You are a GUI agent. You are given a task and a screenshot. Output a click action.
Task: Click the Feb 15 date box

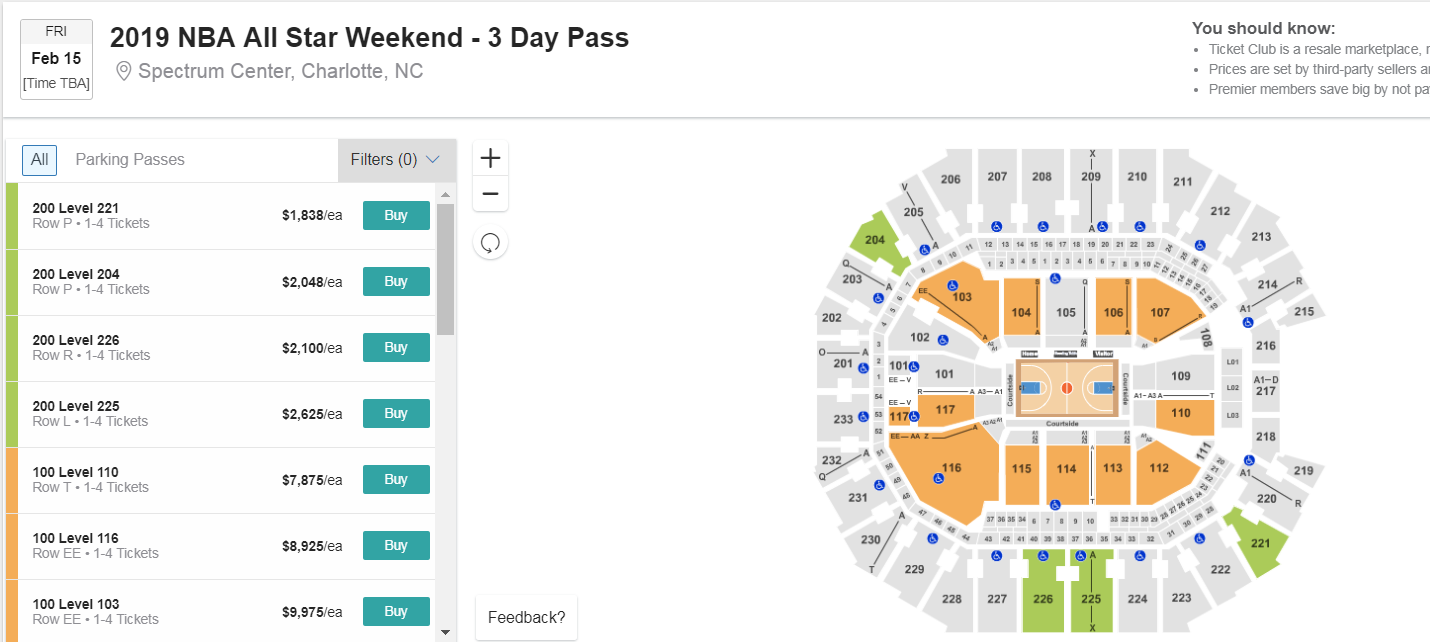56,58
